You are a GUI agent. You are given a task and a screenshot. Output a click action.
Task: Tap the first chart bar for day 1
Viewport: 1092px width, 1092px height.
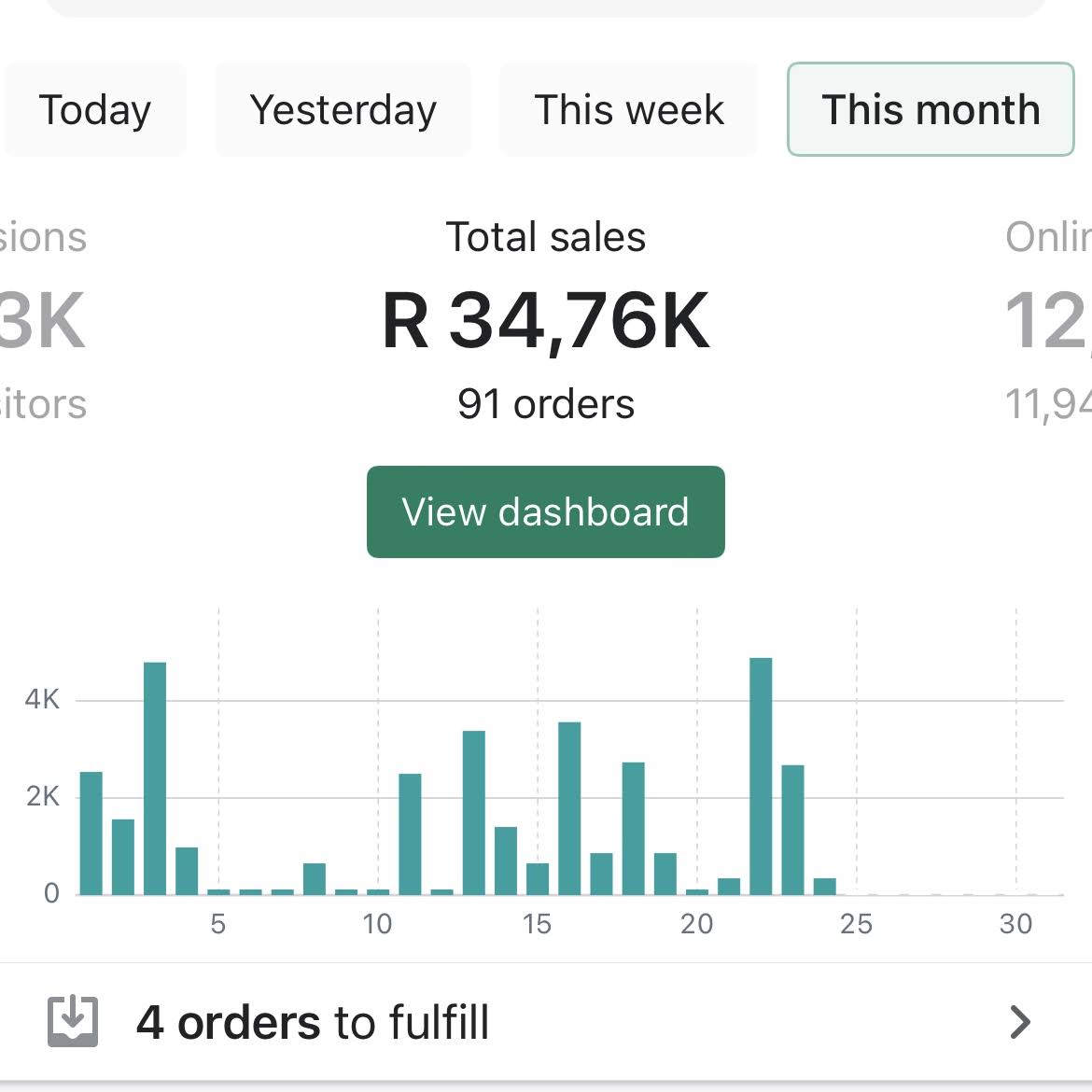[x=91, y=833]
